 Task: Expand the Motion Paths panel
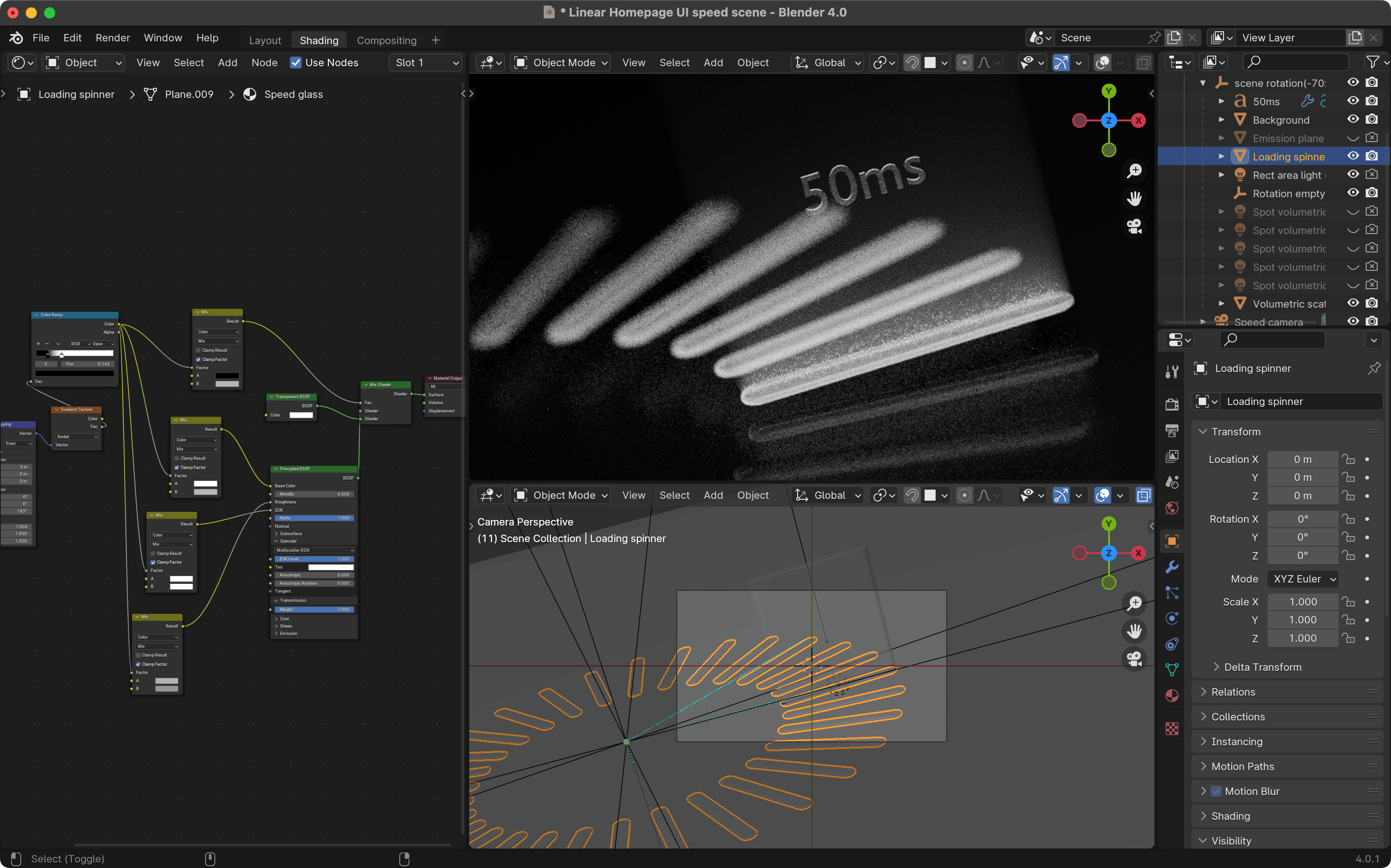1243,766
